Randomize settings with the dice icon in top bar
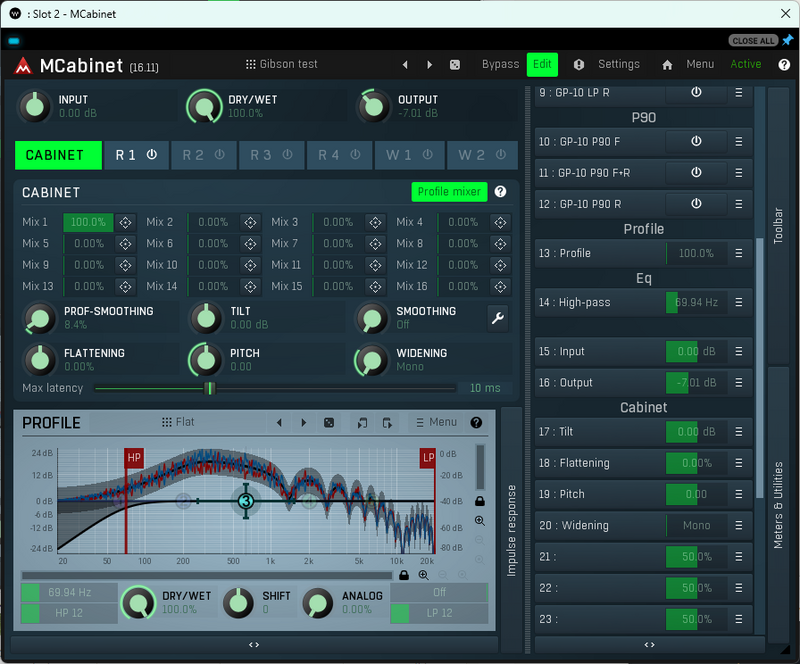Image resolution: width=800 pixels, height=664 pixels. click(x=455, y=65)
